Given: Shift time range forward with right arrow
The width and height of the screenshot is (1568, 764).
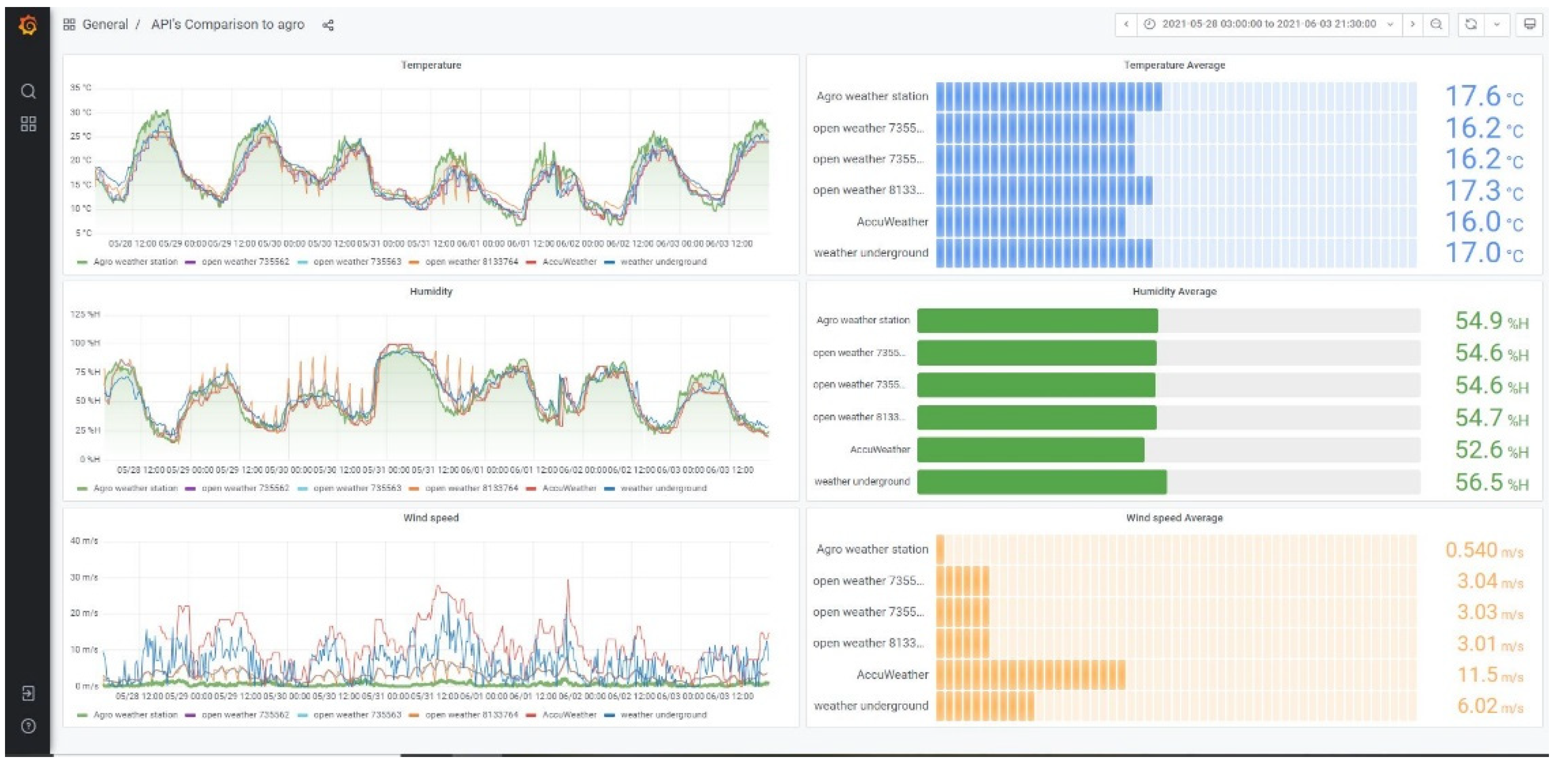Looking at the screenshot, I should 1413,25.
